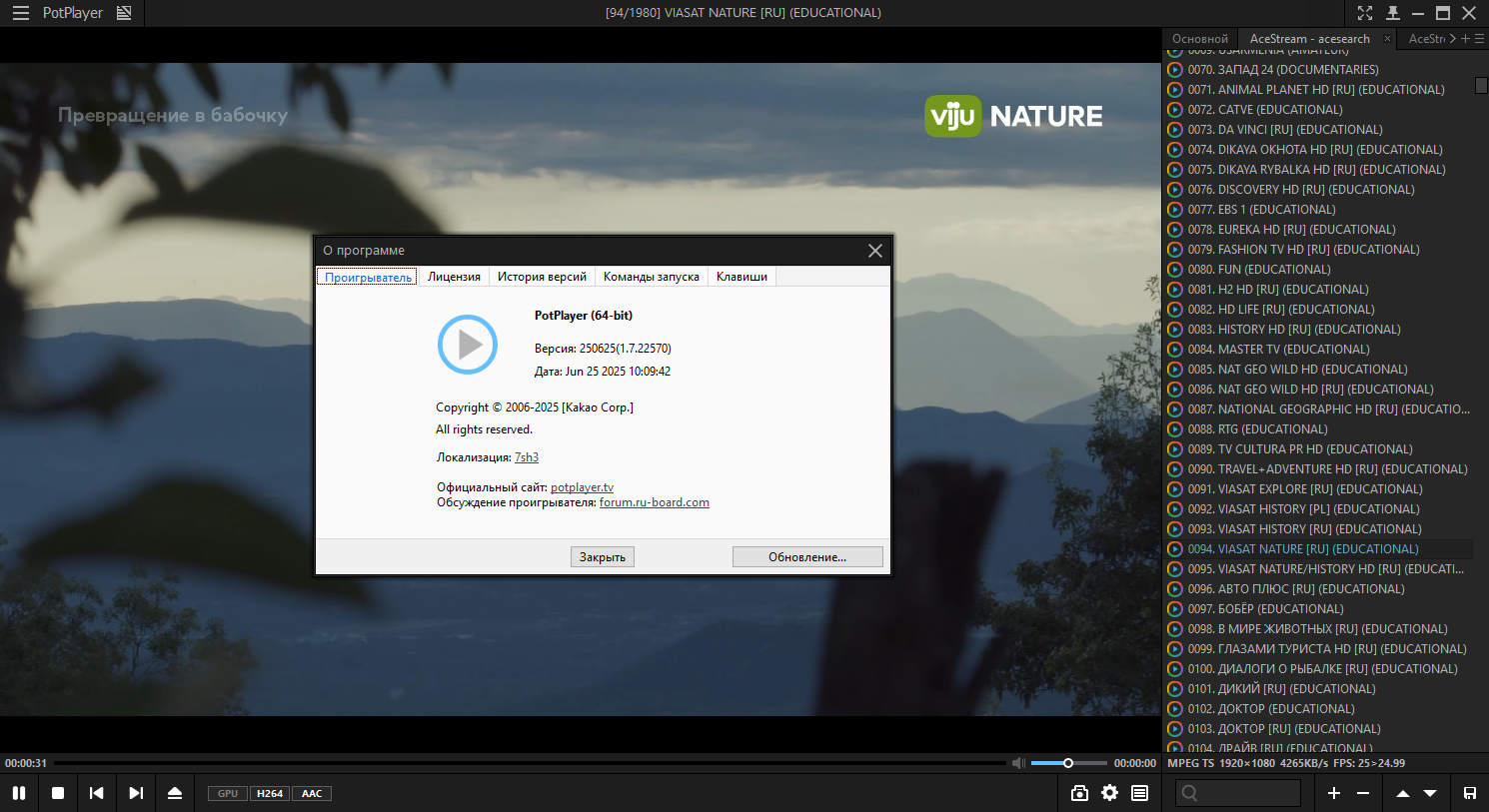The width and height of the screenshot is (1489, 812).
Task: Open the PotPlayer main menu
Action: pos(20,13)
